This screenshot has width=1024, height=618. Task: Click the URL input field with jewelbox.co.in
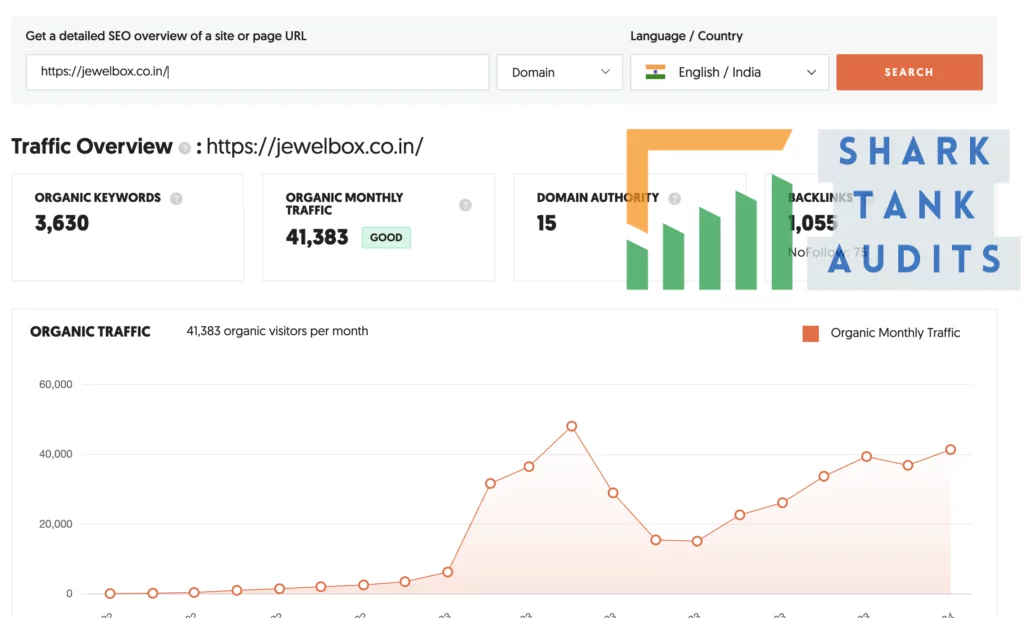click(257, 72)
